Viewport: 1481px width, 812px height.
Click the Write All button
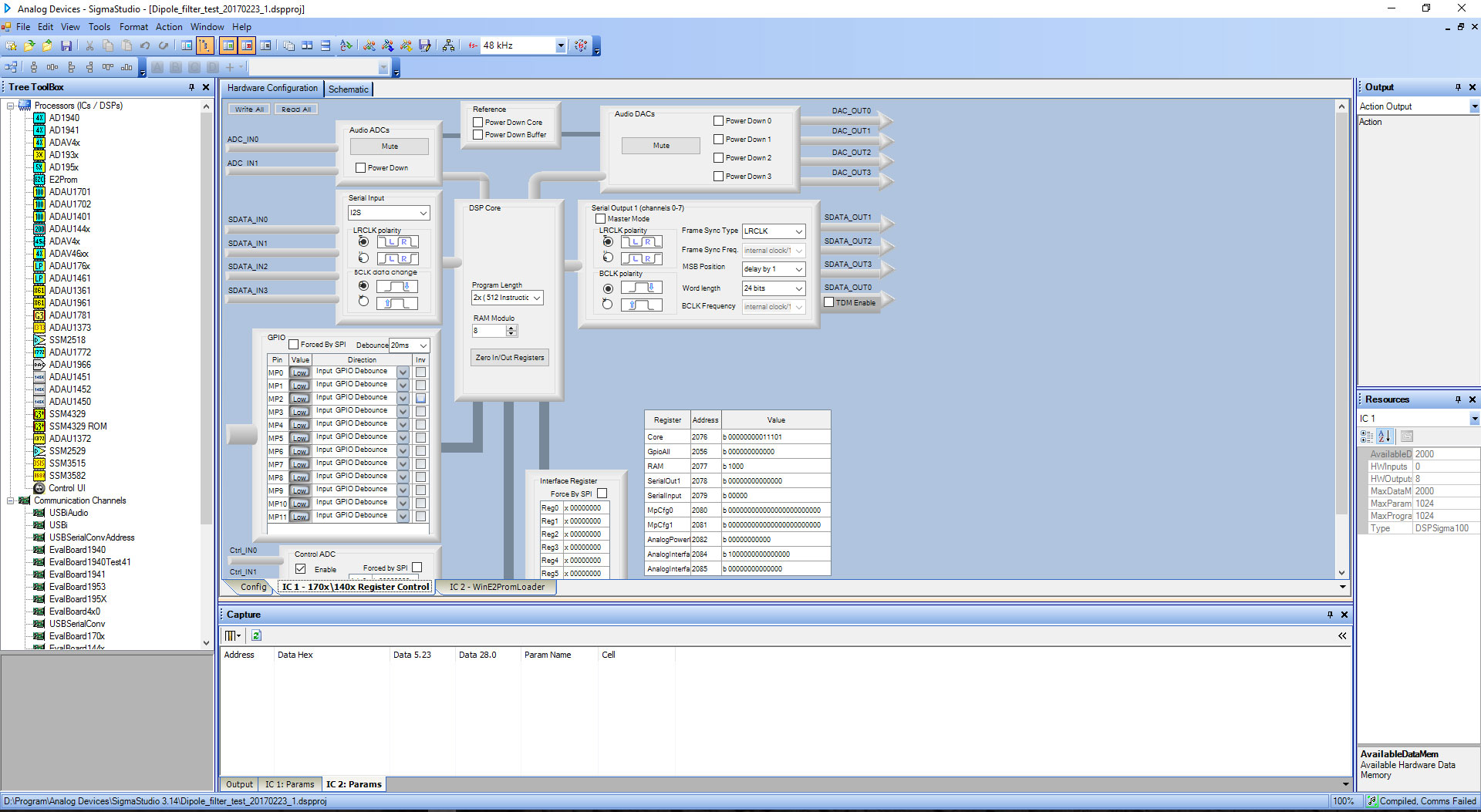249,109
